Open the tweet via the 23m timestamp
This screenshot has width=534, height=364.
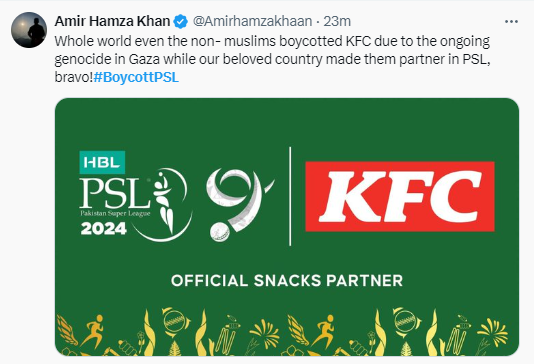coord(337,21)
